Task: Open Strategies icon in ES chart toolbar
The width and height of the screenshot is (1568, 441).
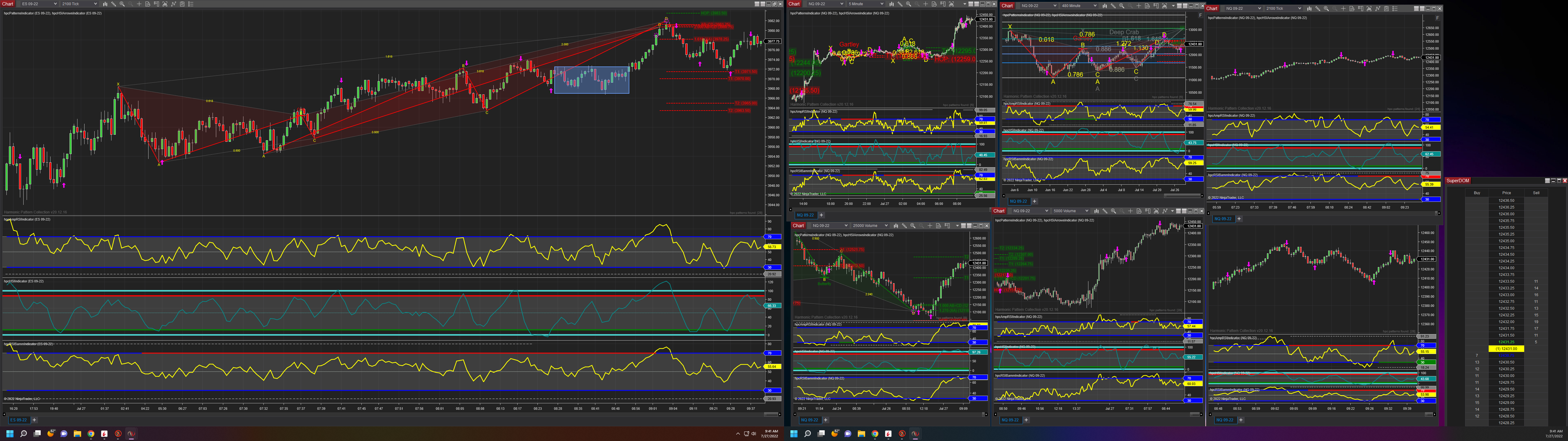Action: pyautogui.click(x=182, y=4)
